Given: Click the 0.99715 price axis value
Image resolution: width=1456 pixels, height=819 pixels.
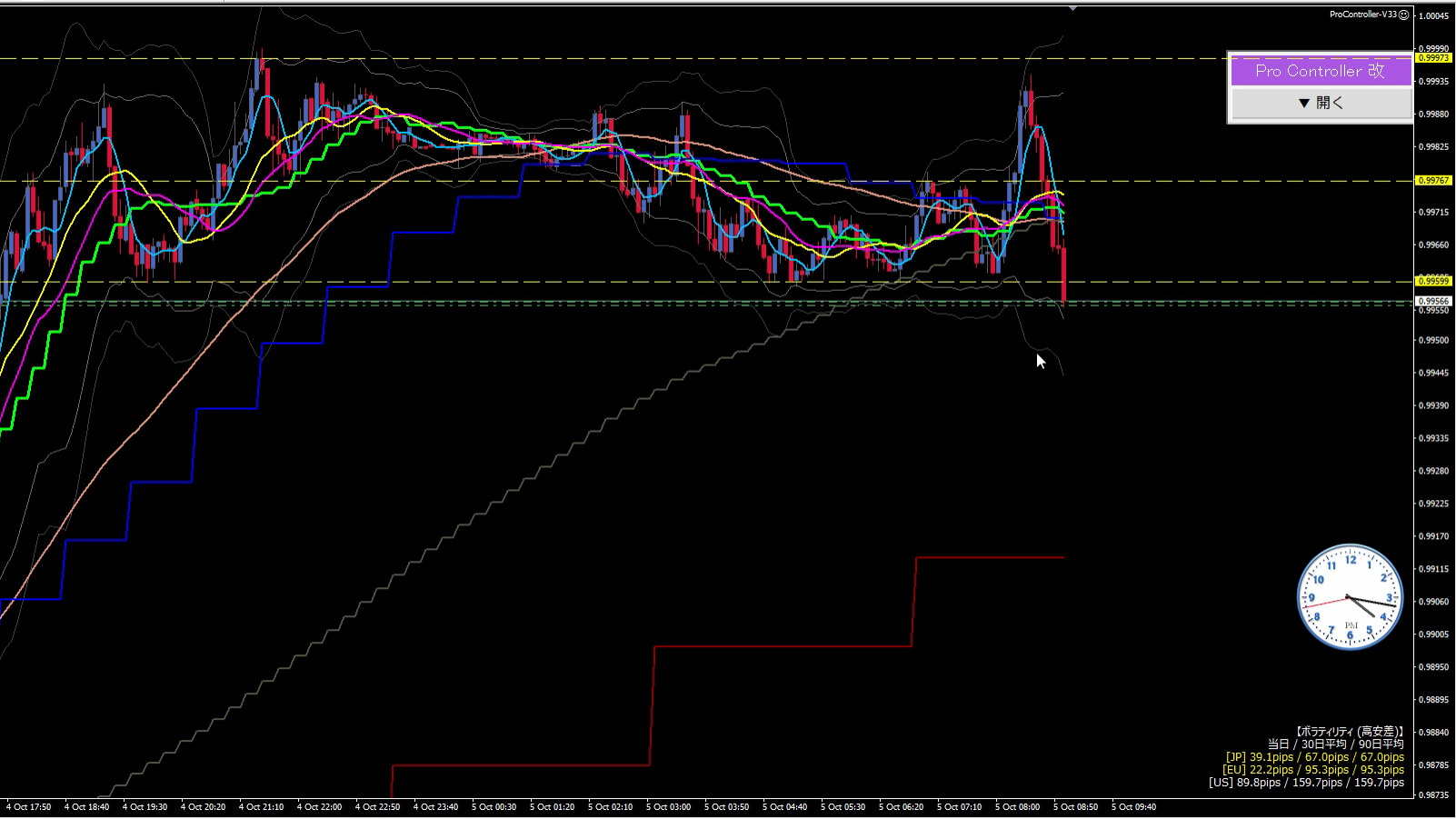Looking at the screenshot, I should coord(1434,213).
